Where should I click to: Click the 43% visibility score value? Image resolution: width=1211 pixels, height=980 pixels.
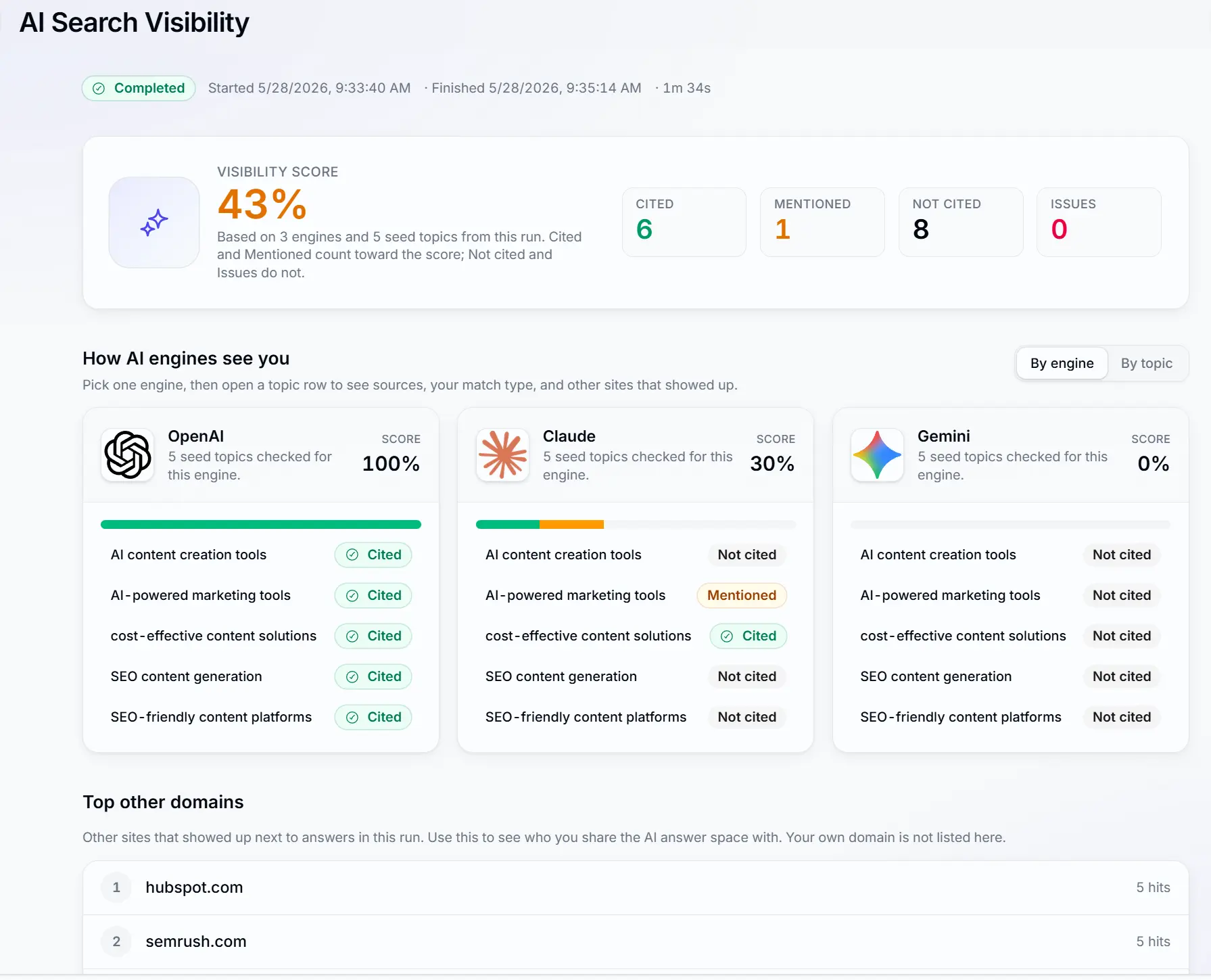click(262, 204)
